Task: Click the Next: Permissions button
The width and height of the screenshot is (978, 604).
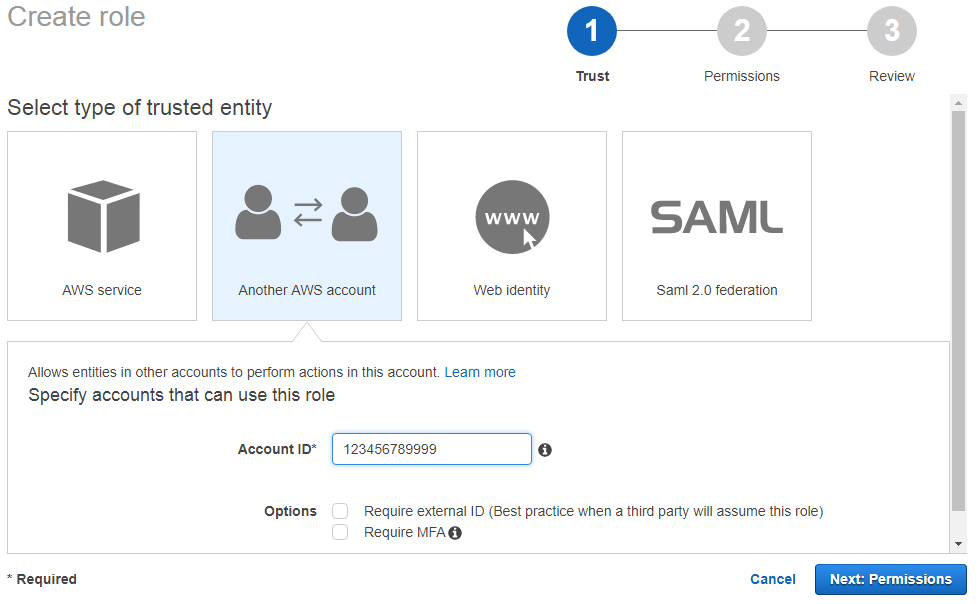Action: click(x=890, y=579)
